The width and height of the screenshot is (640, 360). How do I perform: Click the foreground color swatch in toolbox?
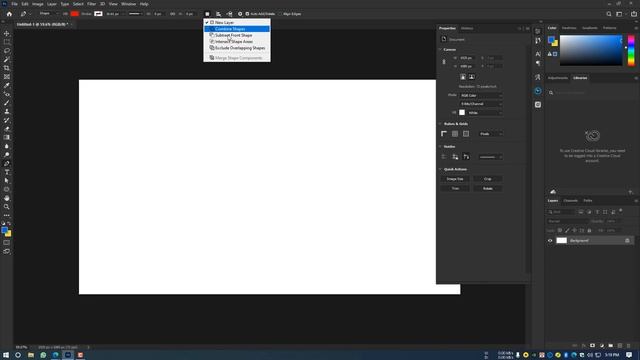click(4, 231)
